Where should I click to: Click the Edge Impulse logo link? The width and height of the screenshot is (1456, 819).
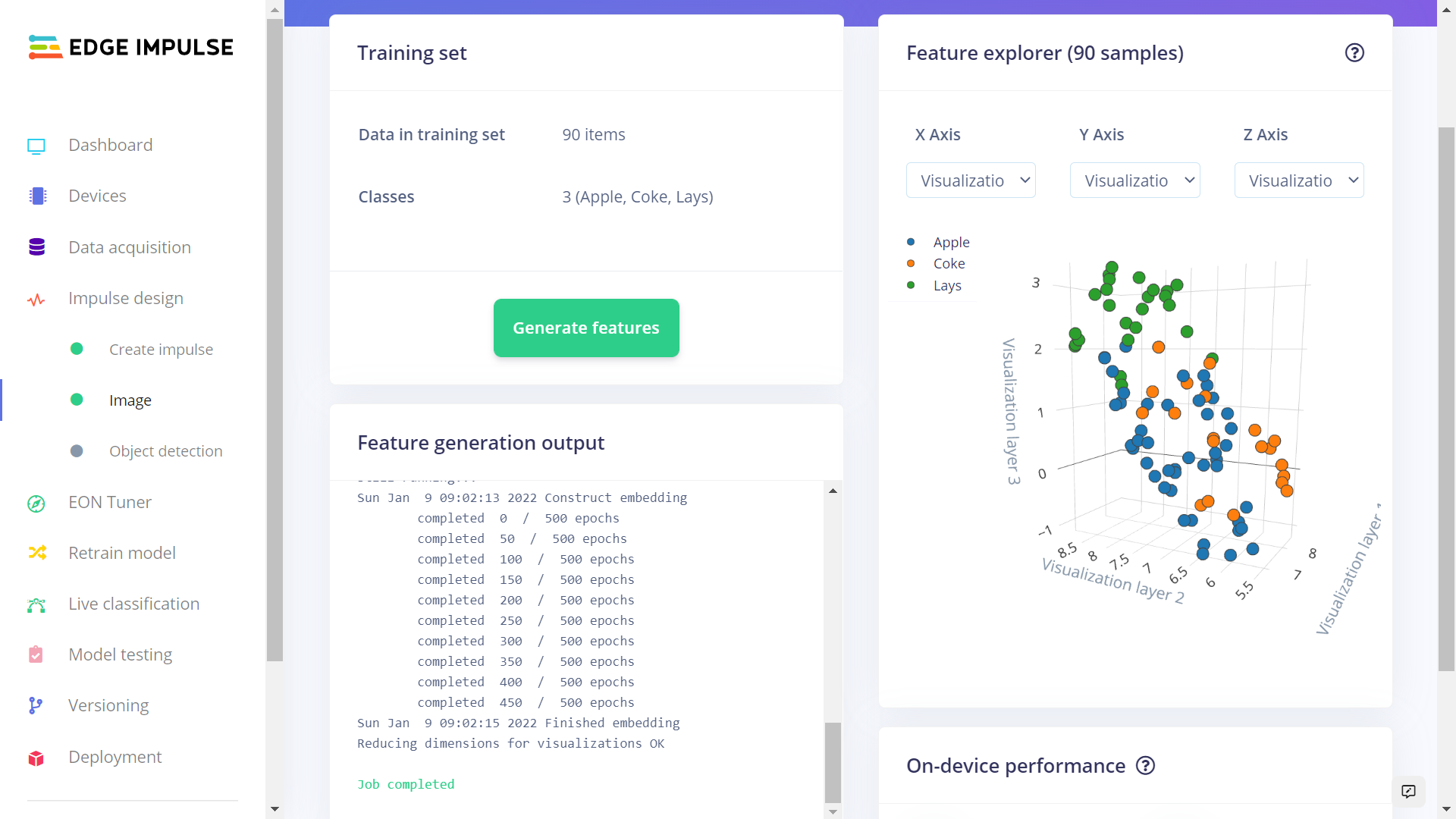(x=131, y=47)
